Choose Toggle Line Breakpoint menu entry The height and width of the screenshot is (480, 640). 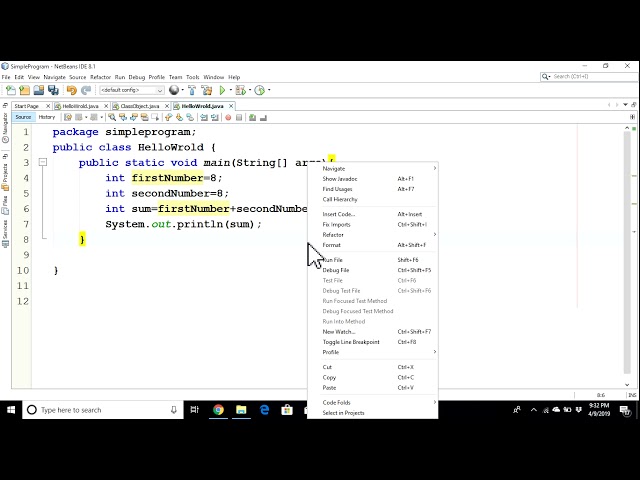[x=373, y=342]
